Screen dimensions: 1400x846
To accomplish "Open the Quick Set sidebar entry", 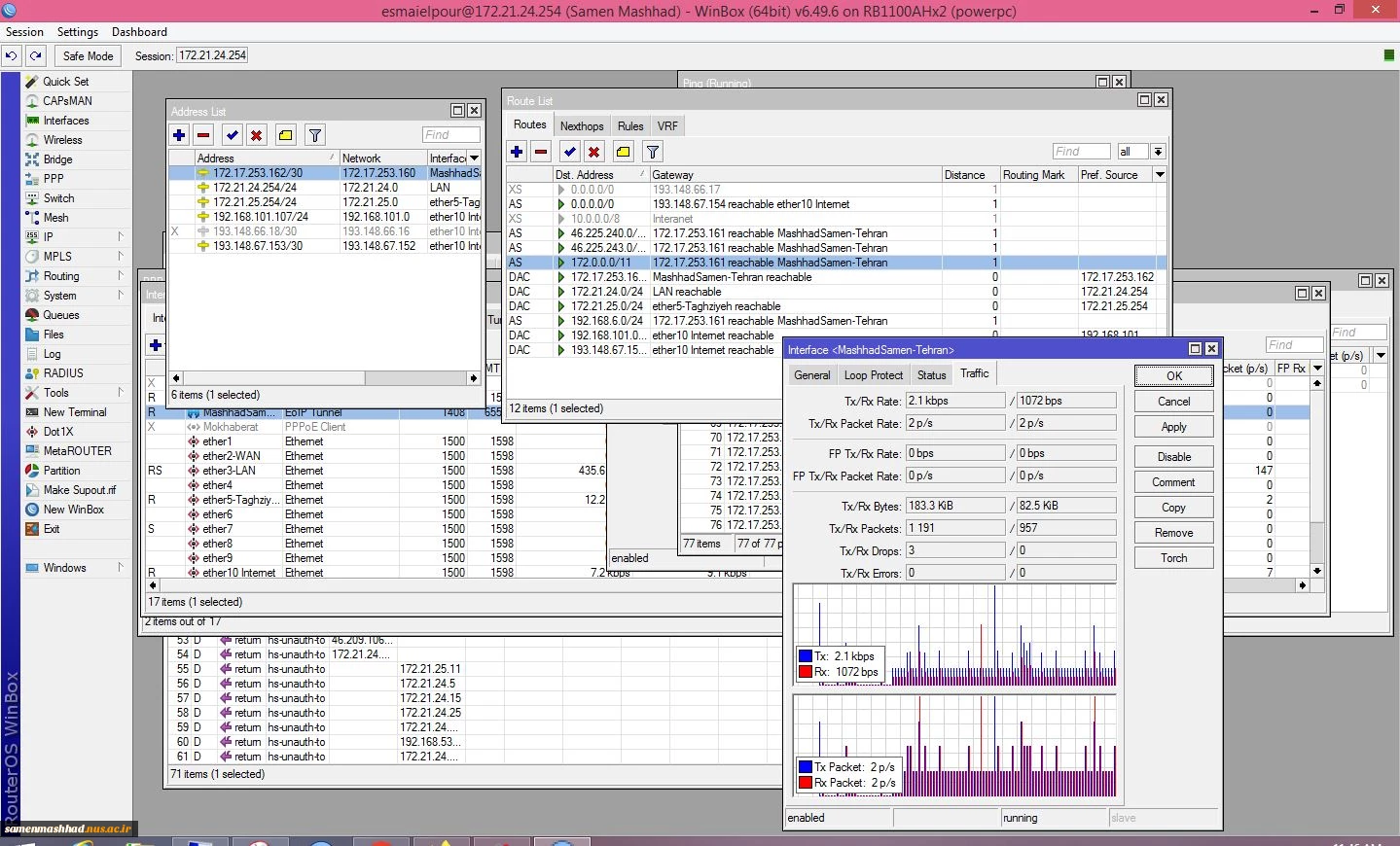I will (x=66, y=82).
